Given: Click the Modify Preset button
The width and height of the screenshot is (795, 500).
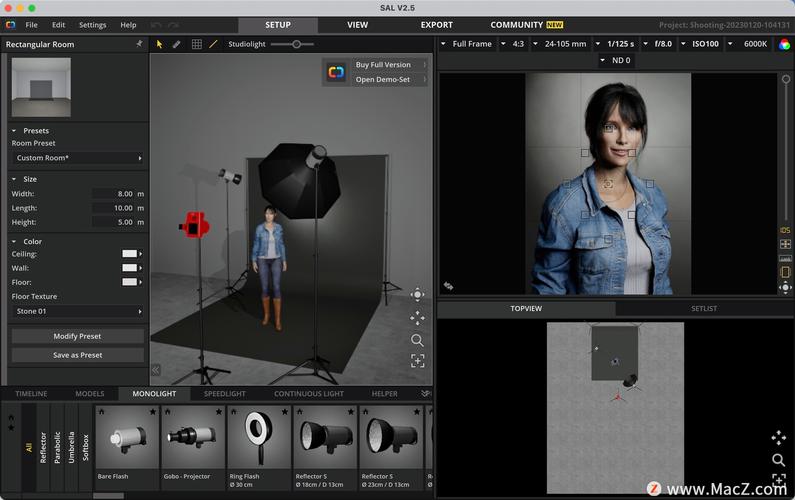Looking at the screenshot, I should pos(77,336).
